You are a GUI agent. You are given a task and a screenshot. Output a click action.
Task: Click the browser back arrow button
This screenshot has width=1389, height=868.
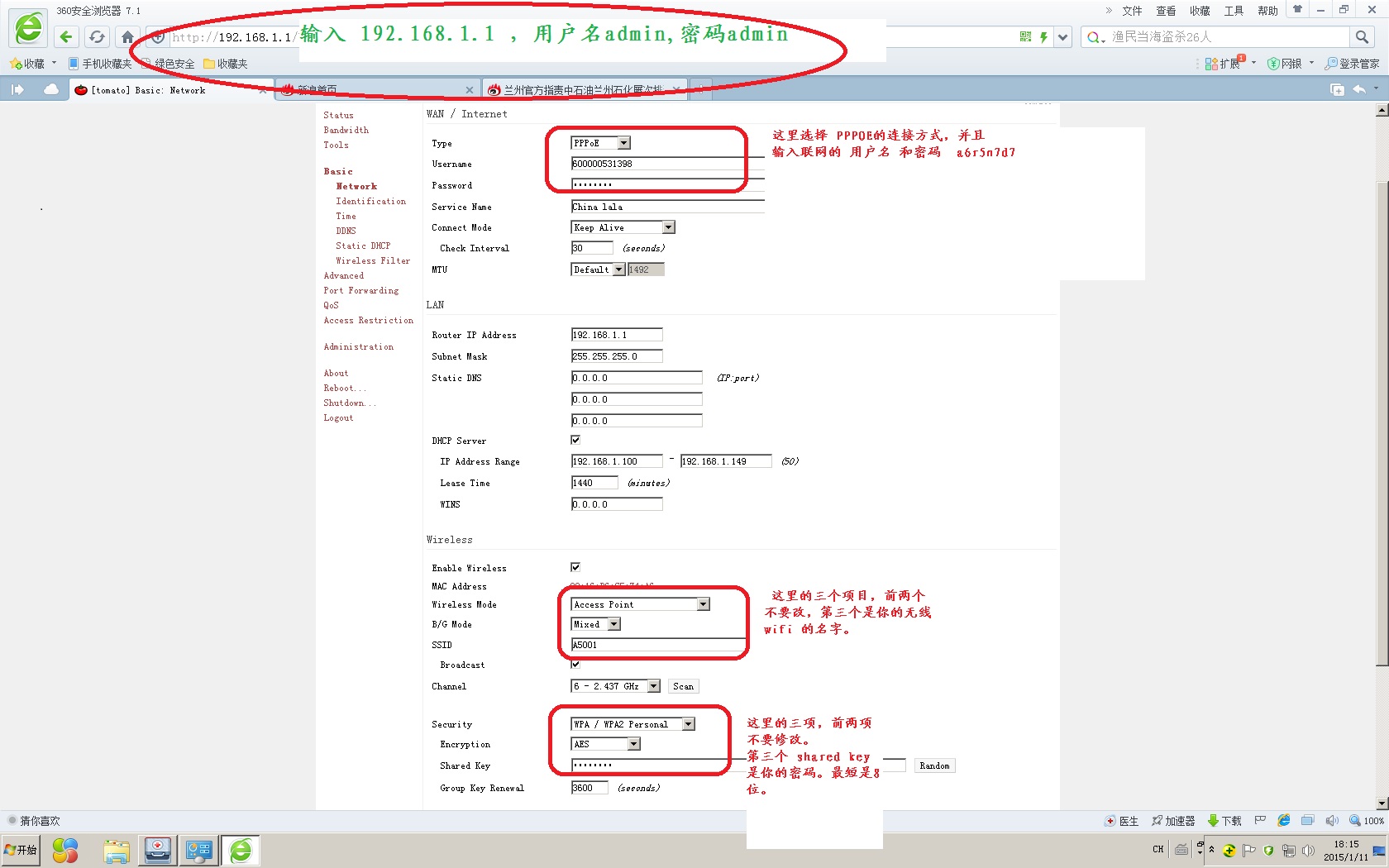66,36
